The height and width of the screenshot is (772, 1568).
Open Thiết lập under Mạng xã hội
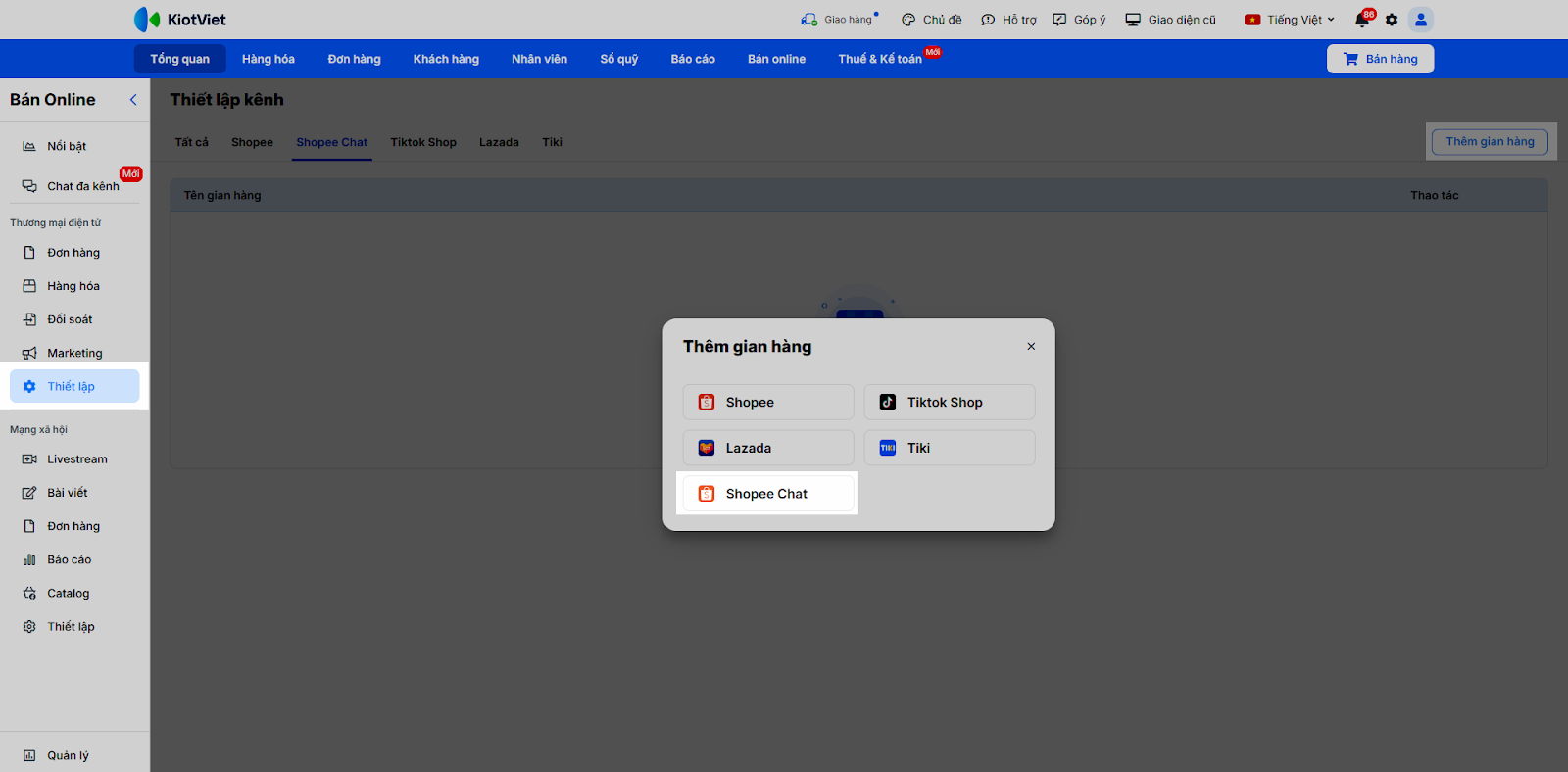click(x=74, y=627)
